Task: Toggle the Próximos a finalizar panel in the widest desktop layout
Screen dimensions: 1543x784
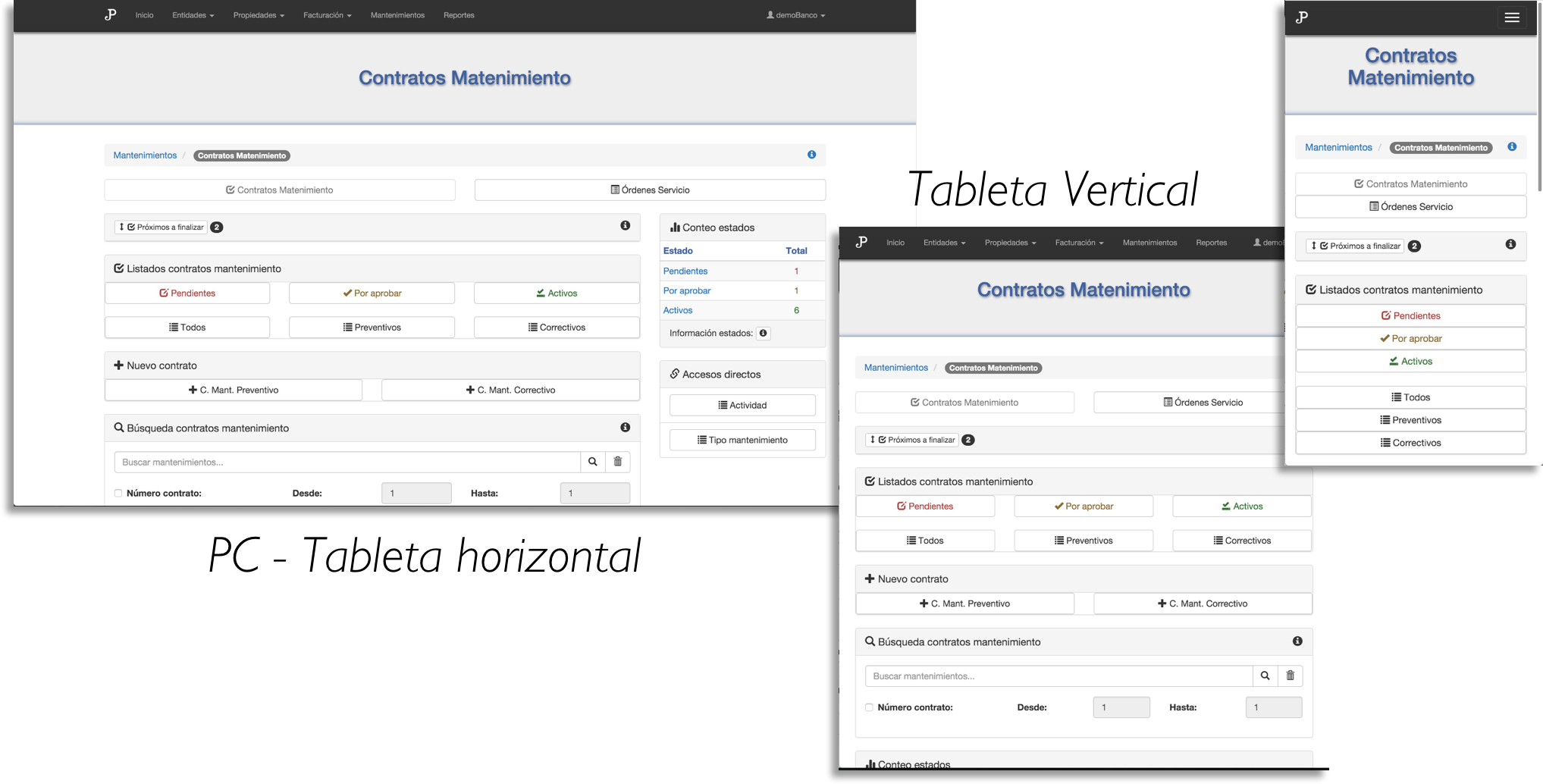Action: [161, 227]
